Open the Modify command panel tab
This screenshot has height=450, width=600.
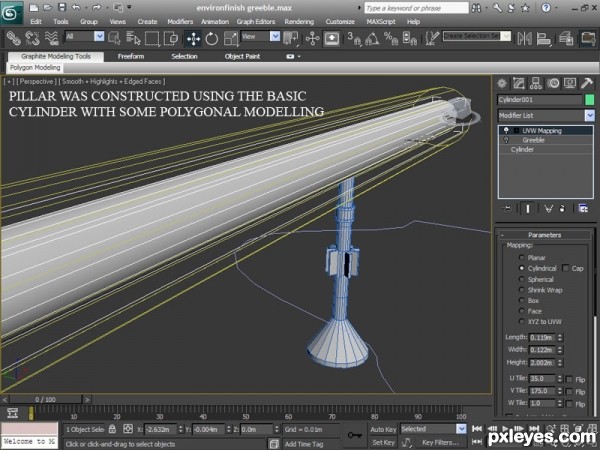[518, 83]
